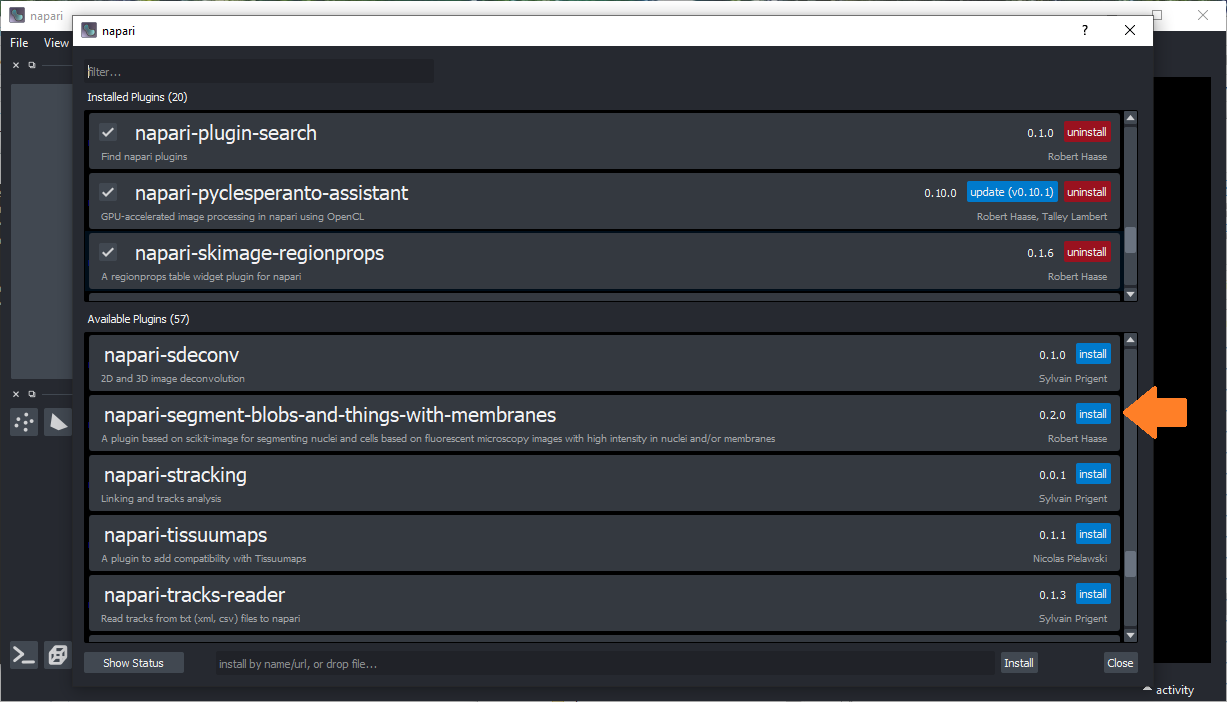
Task: Update pyclesperanto-assistant to v0.10.1
Action: click(x=1012, y=192)
